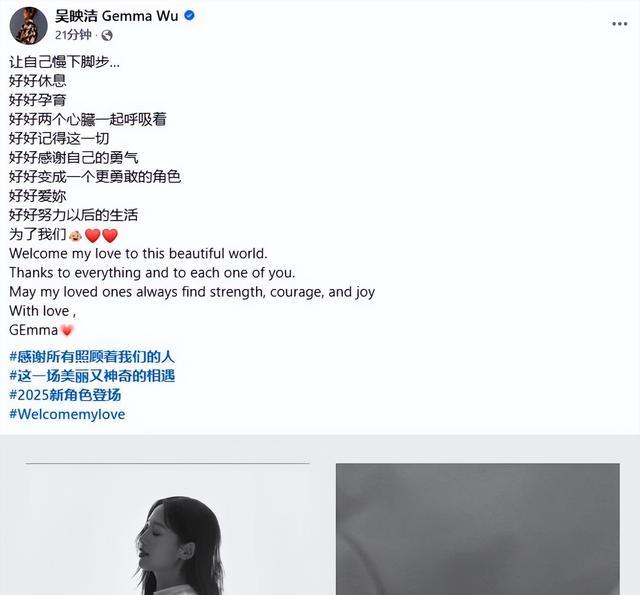Open the 吴映洁 Gemma Wu profile name
The image size is (640, 595).
pos(117,16)
